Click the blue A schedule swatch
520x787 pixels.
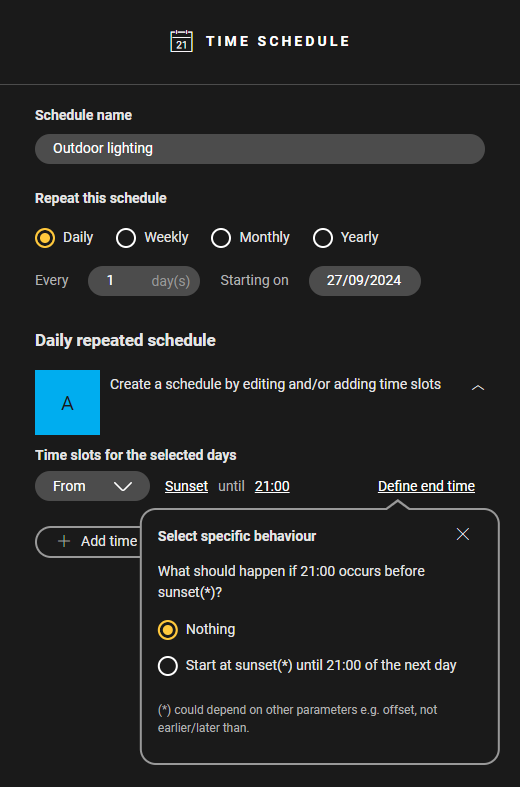(x=67, y=403)
